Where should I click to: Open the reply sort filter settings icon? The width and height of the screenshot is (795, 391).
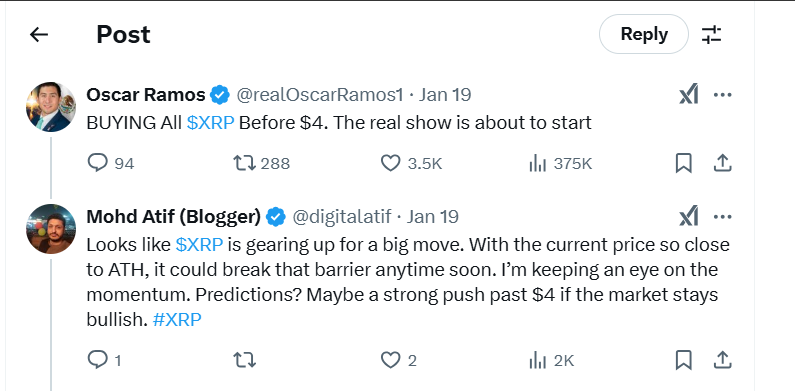click(711, 34)
